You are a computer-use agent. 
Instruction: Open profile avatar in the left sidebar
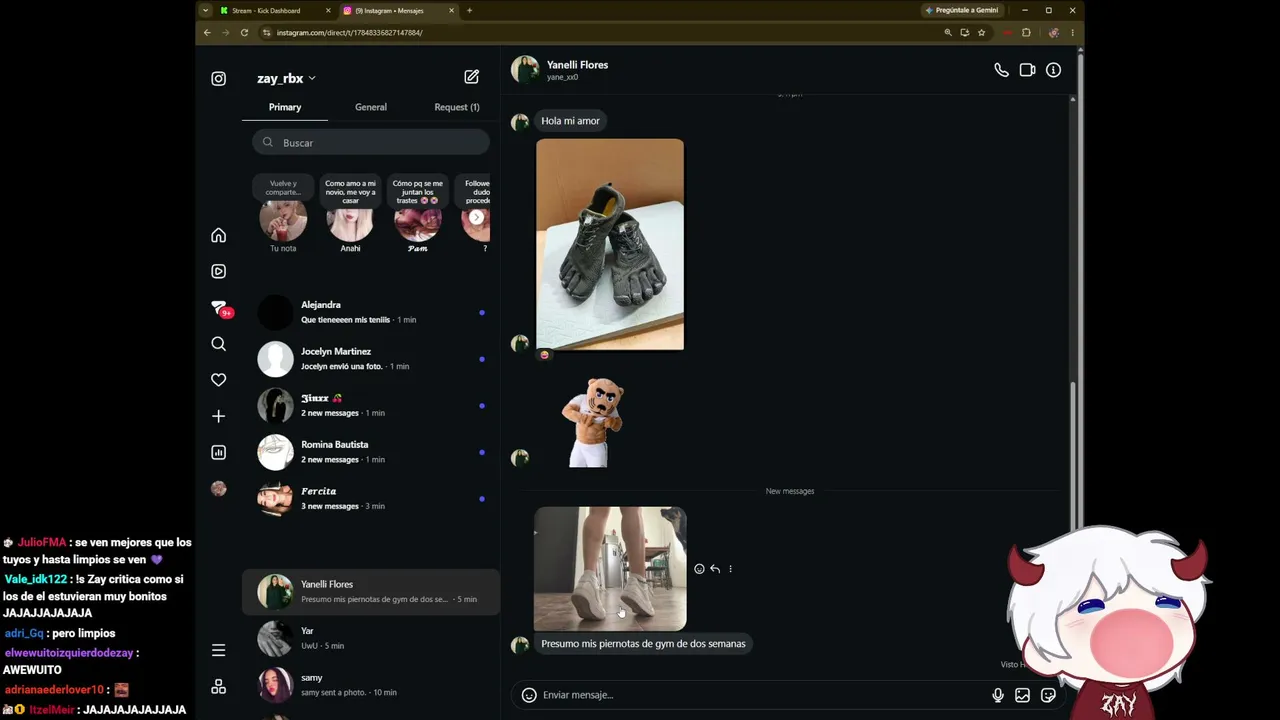(219, 489)
